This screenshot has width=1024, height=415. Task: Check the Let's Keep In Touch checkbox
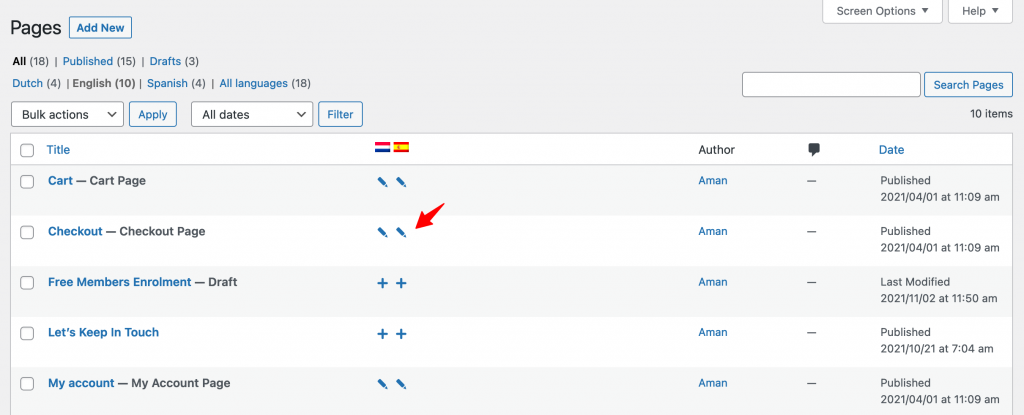click(27, 333)
